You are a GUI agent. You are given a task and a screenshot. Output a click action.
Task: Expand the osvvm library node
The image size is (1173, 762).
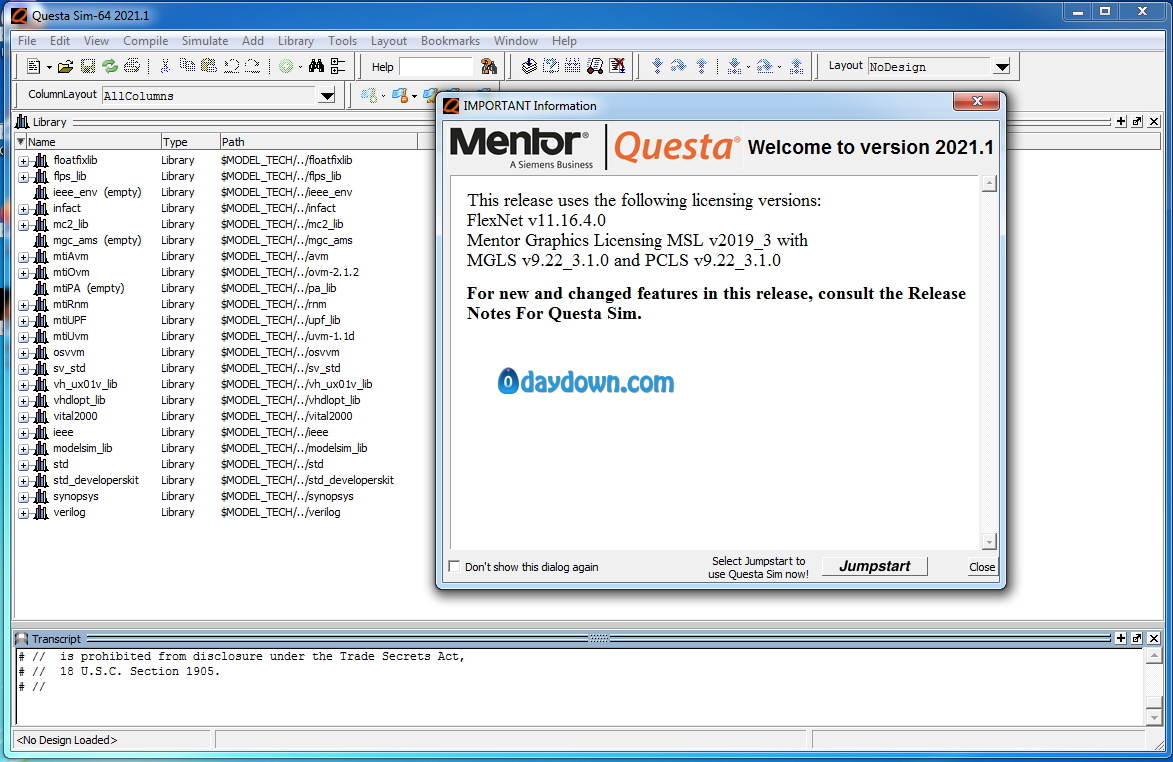(24, 353)
